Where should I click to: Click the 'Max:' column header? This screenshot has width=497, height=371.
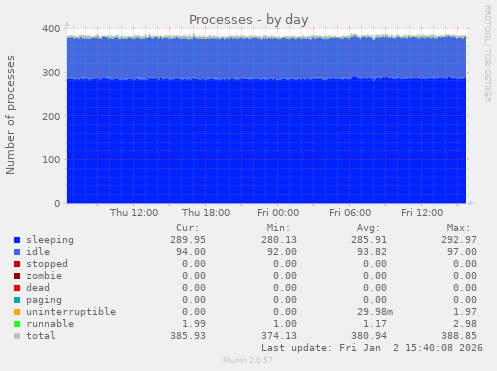tap(459, 228)
